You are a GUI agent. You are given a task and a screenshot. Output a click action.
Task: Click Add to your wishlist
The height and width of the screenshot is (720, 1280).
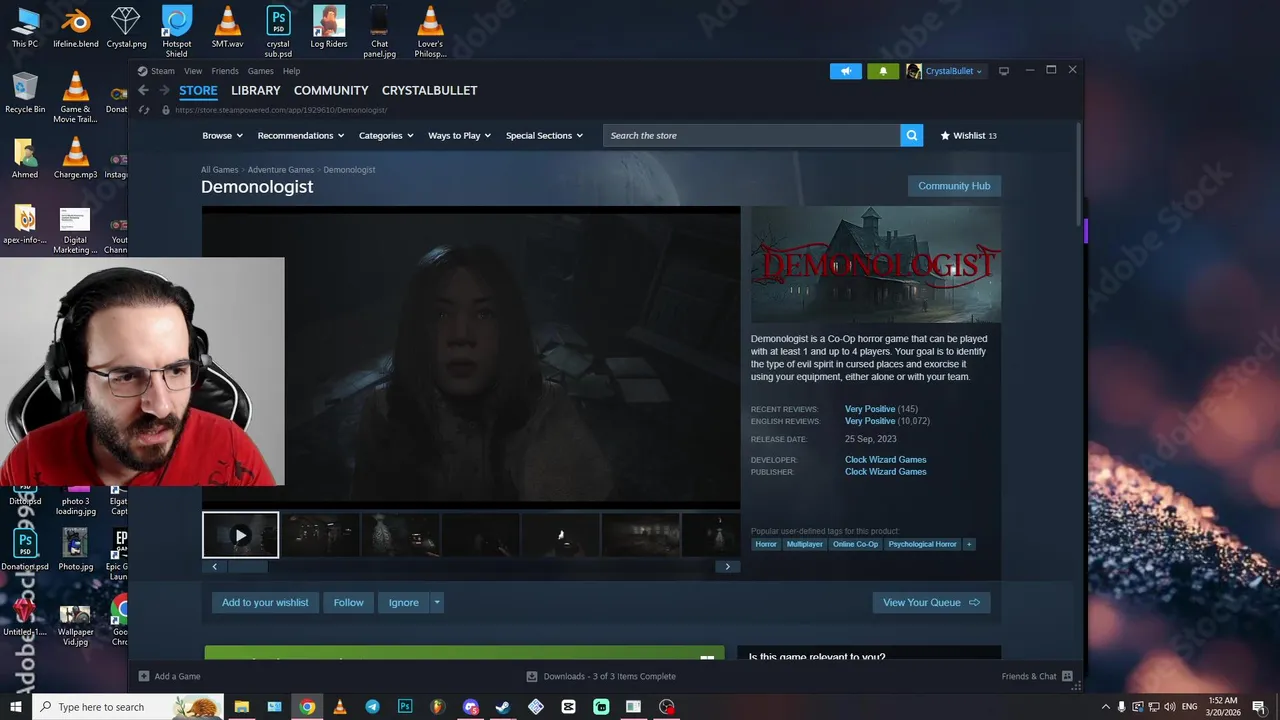click(x=265, y=602)
